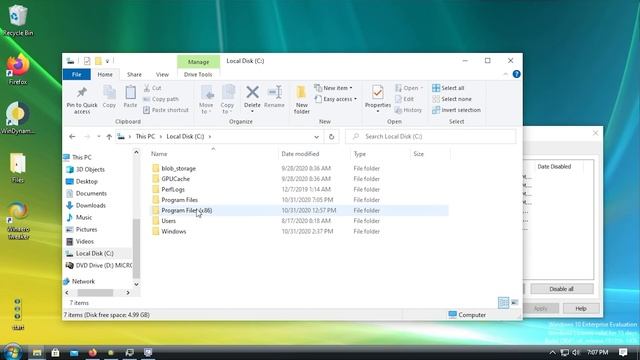Switch to the View ribbon tab

click(x=162, y=74)
